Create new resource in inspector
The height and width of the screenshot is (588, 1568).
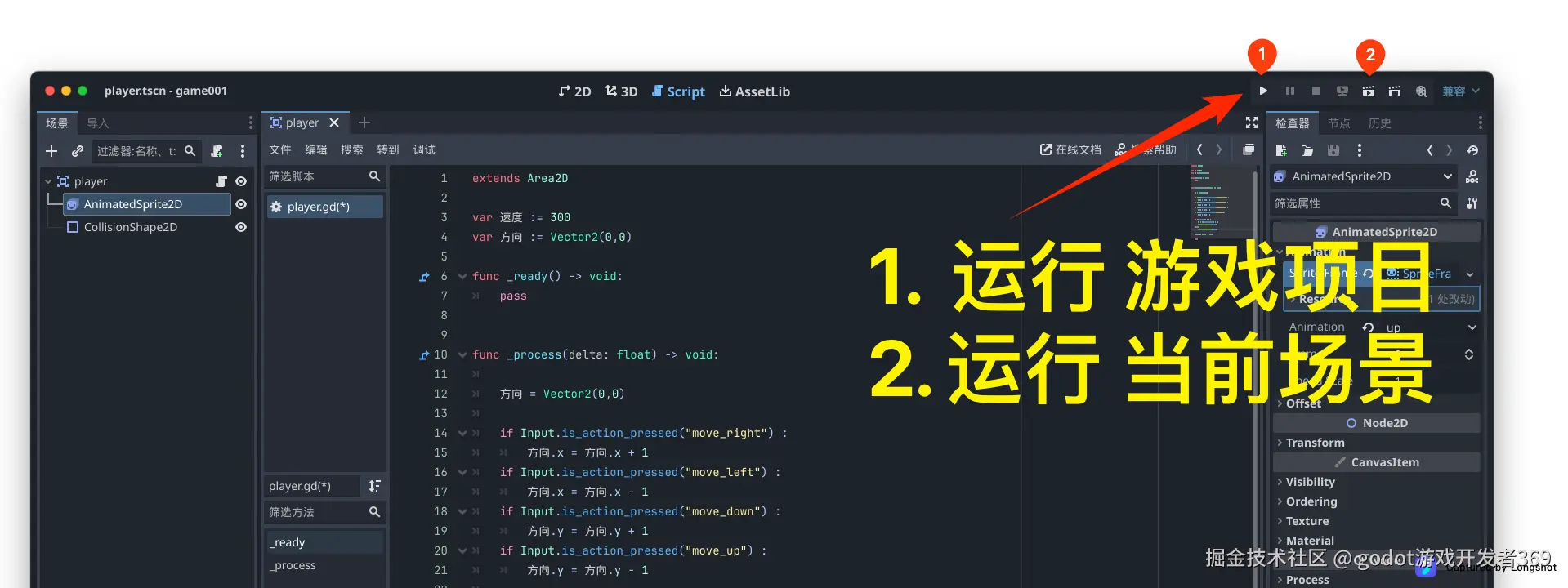tap(1281, 150)
